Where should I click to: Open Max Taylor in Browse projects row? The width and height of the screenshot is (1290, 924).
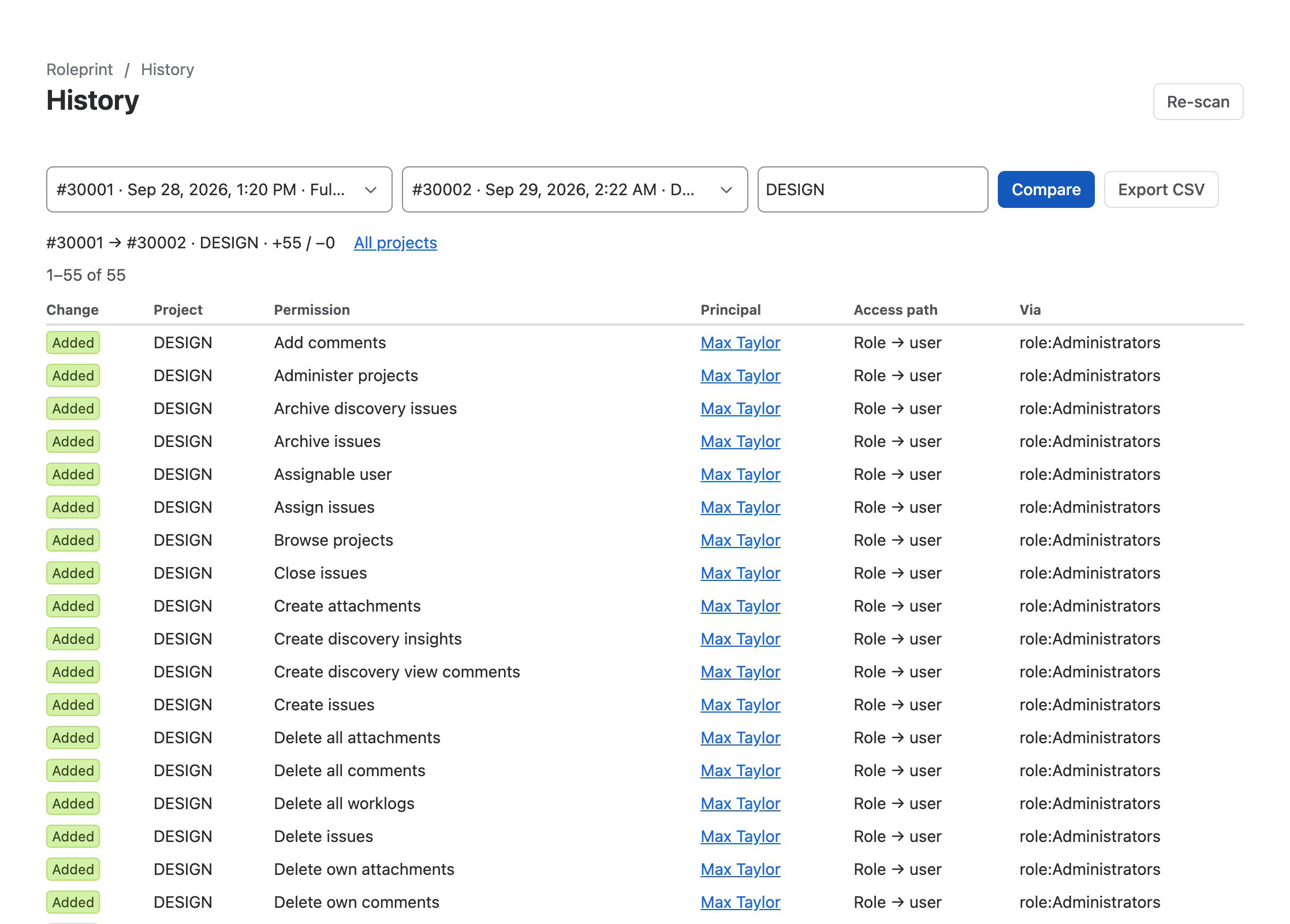pyautogui.click(x=740, y=540)
